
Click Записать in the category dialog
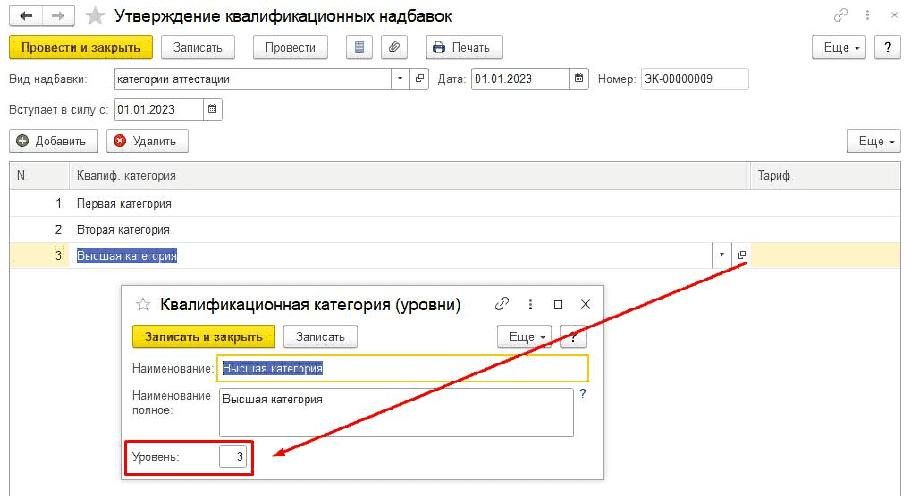click(x=320, y=337)
